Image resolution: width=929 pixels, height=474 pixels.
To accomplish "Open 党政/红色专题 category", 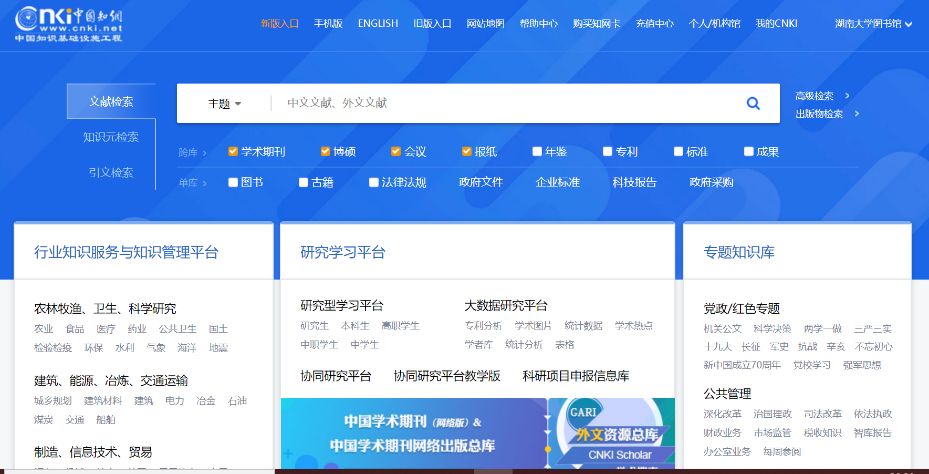I will point(741,309).
